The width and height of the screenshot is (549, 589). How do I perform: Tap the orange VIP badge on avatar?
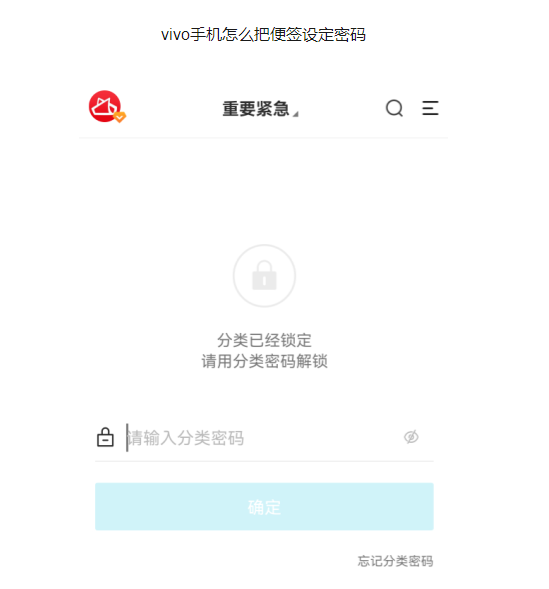click(x=120, y=117)
